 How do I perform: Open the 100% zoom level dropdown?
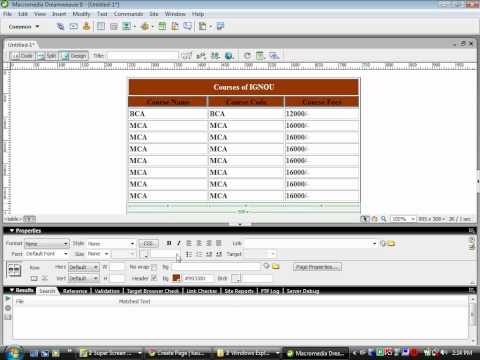click(x=403, y=219)
